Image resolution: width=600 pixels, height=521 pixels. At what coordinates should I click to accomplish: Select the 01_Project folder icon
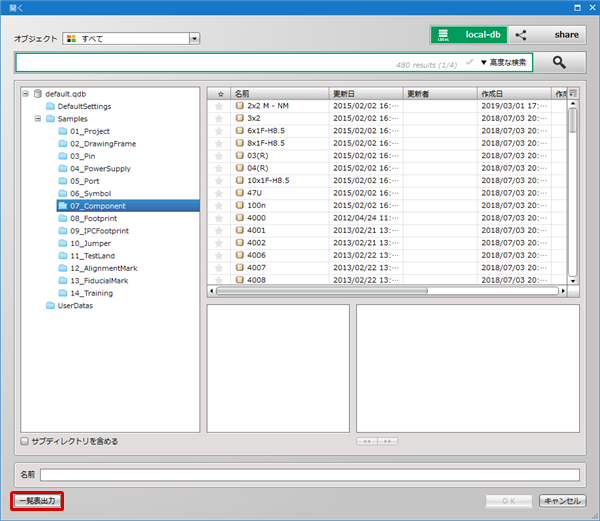coord(62,131)
